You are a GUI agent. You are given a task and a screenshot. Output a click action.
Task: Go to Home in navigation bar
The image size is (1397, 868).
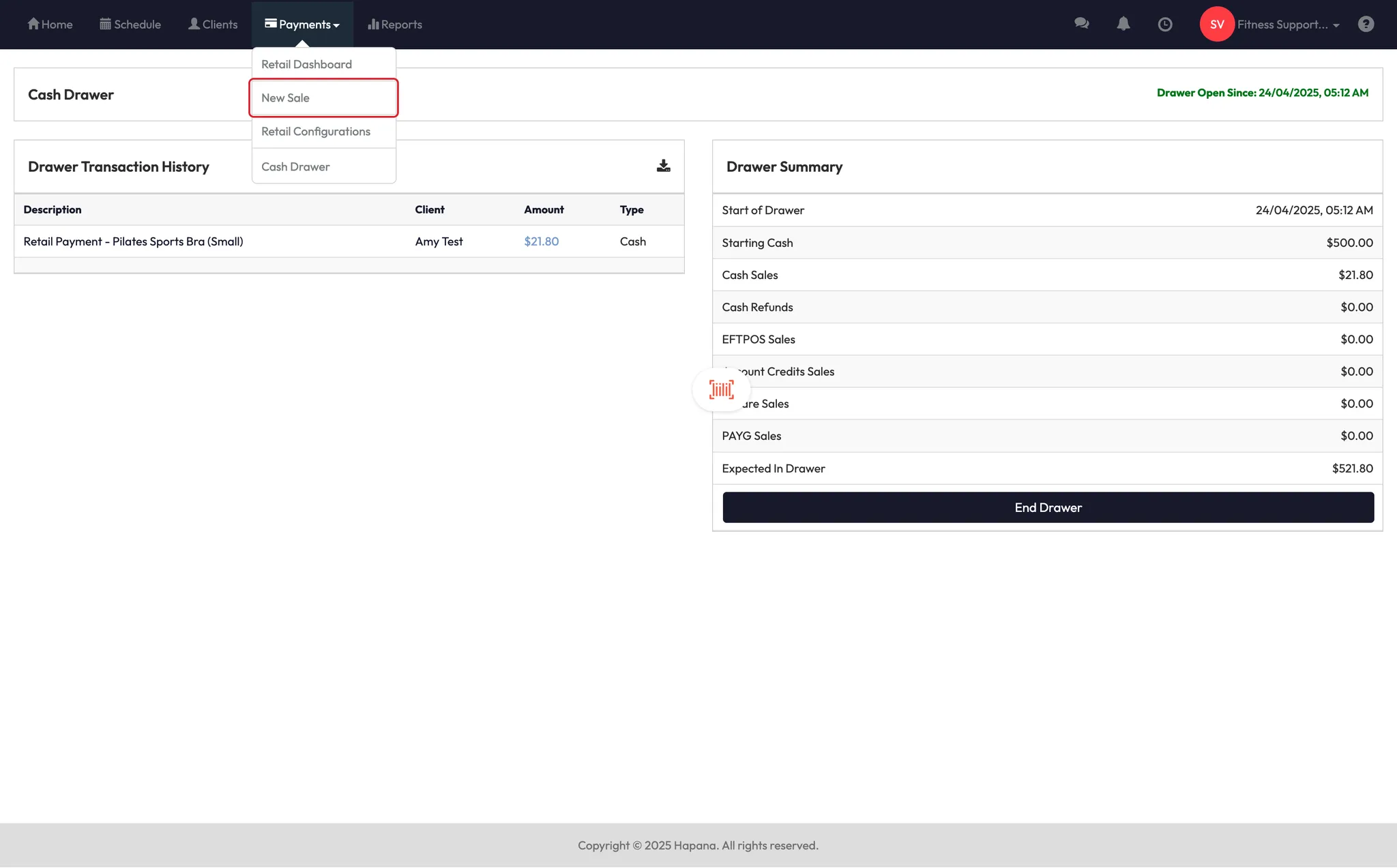[x=50, y=24]
